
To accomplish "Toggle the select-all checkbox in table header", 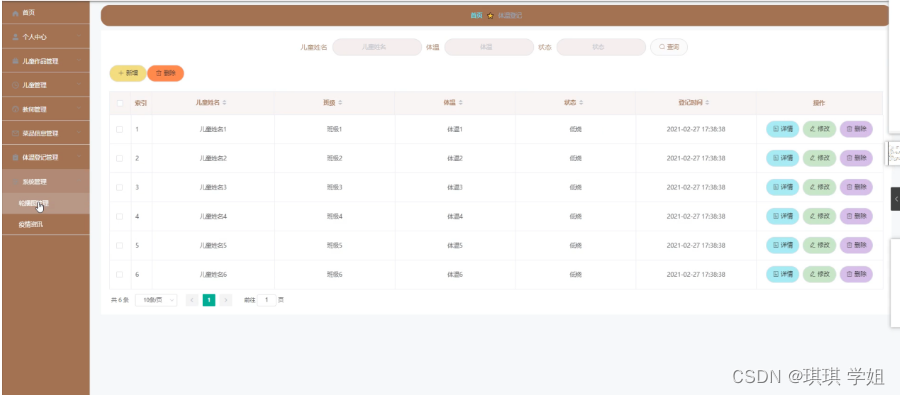I will (119, 103).
